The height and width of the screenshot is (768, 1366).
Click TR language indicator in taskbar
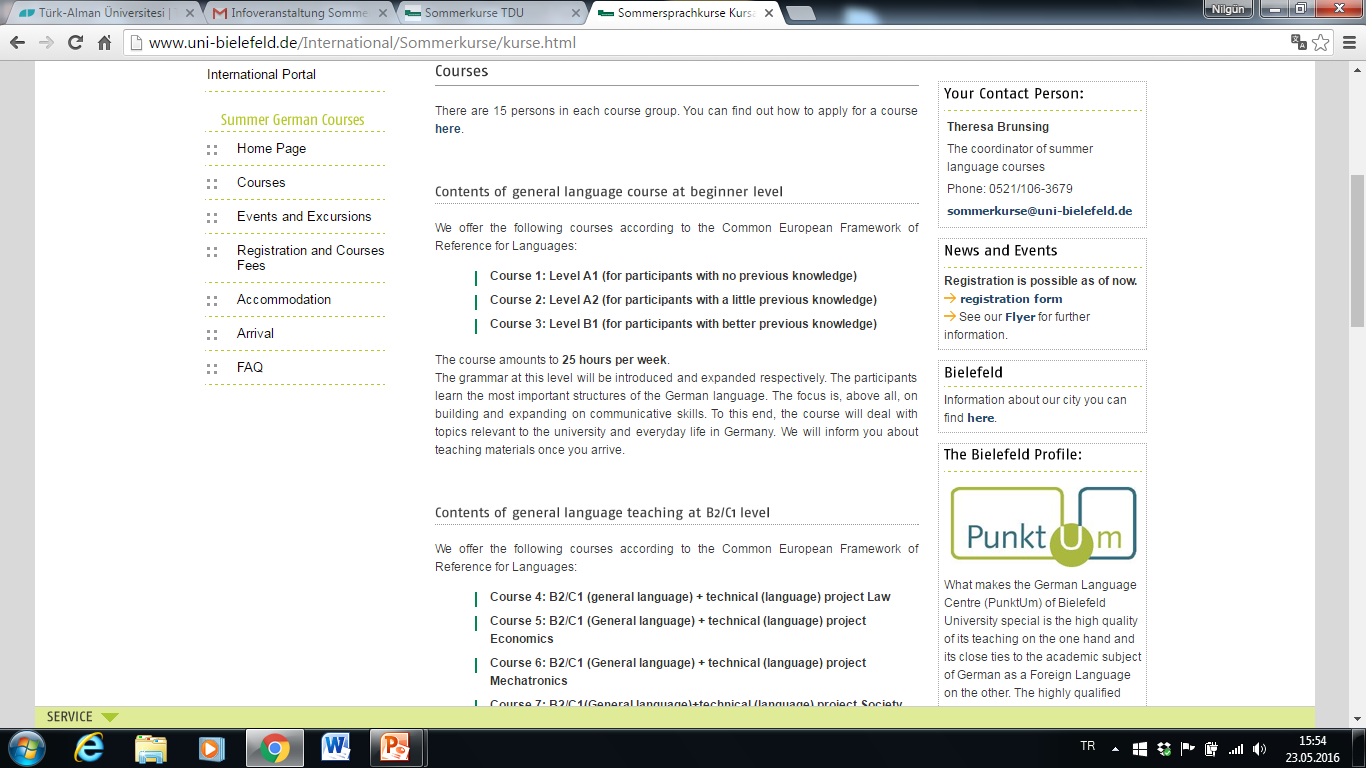[1088, 746]
